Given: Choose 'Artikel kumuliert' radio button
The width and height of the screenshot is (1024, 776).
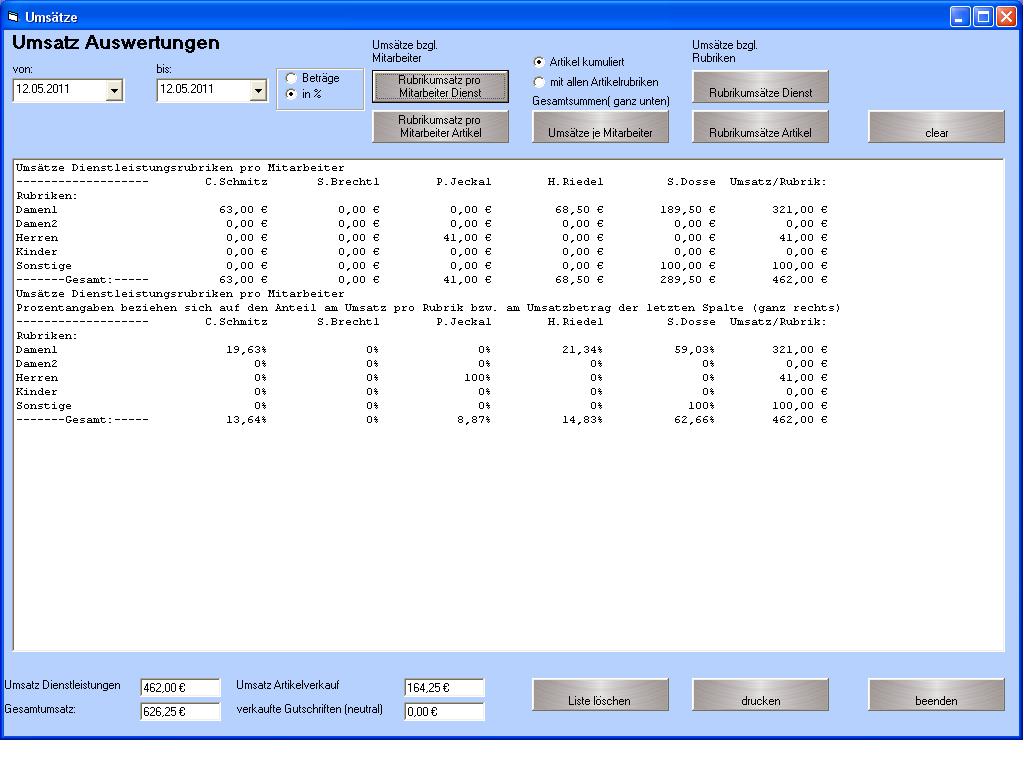Looking at the screenshot, I should [540, 62].
